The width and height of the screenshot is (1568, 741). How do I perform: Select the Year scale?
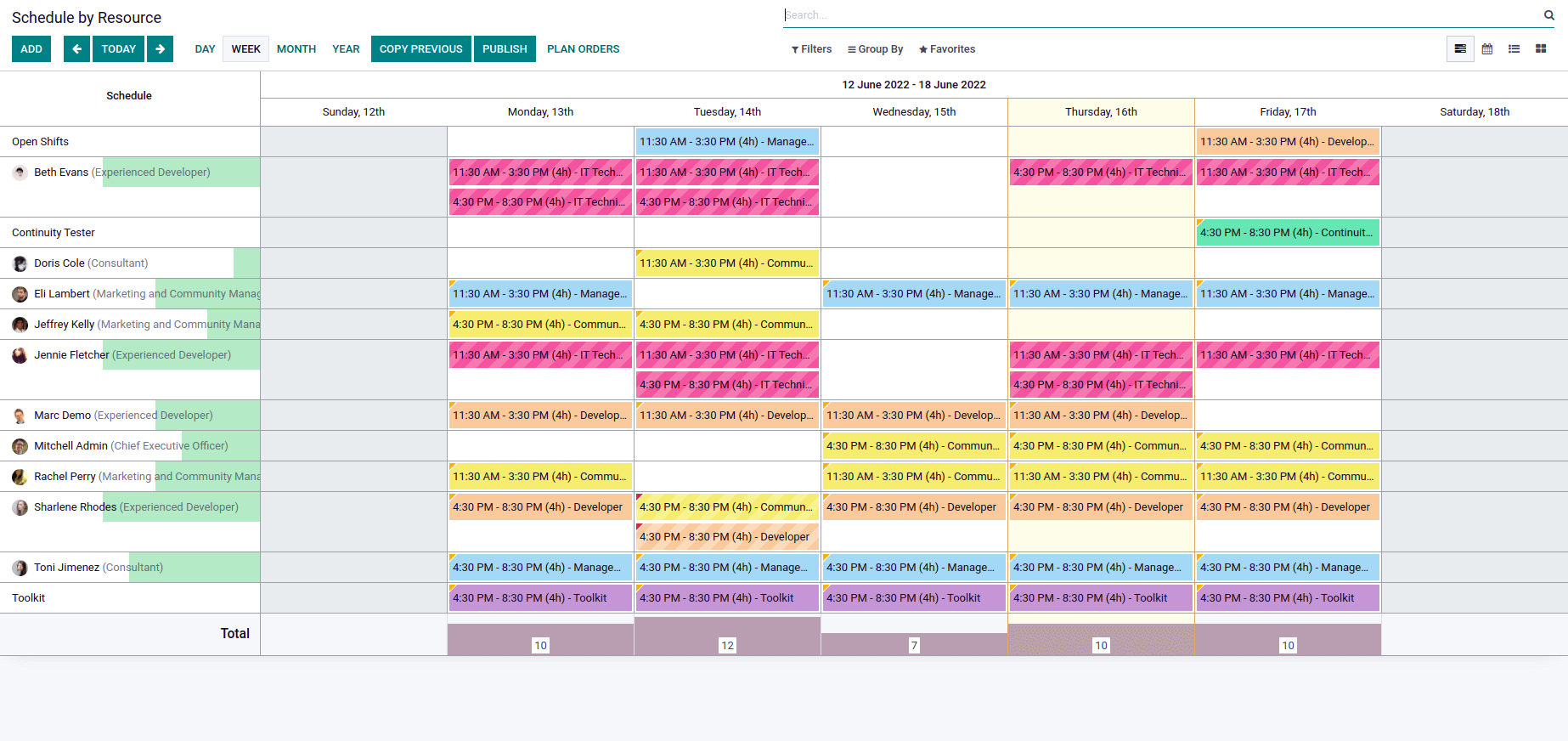tap(346, 49)
